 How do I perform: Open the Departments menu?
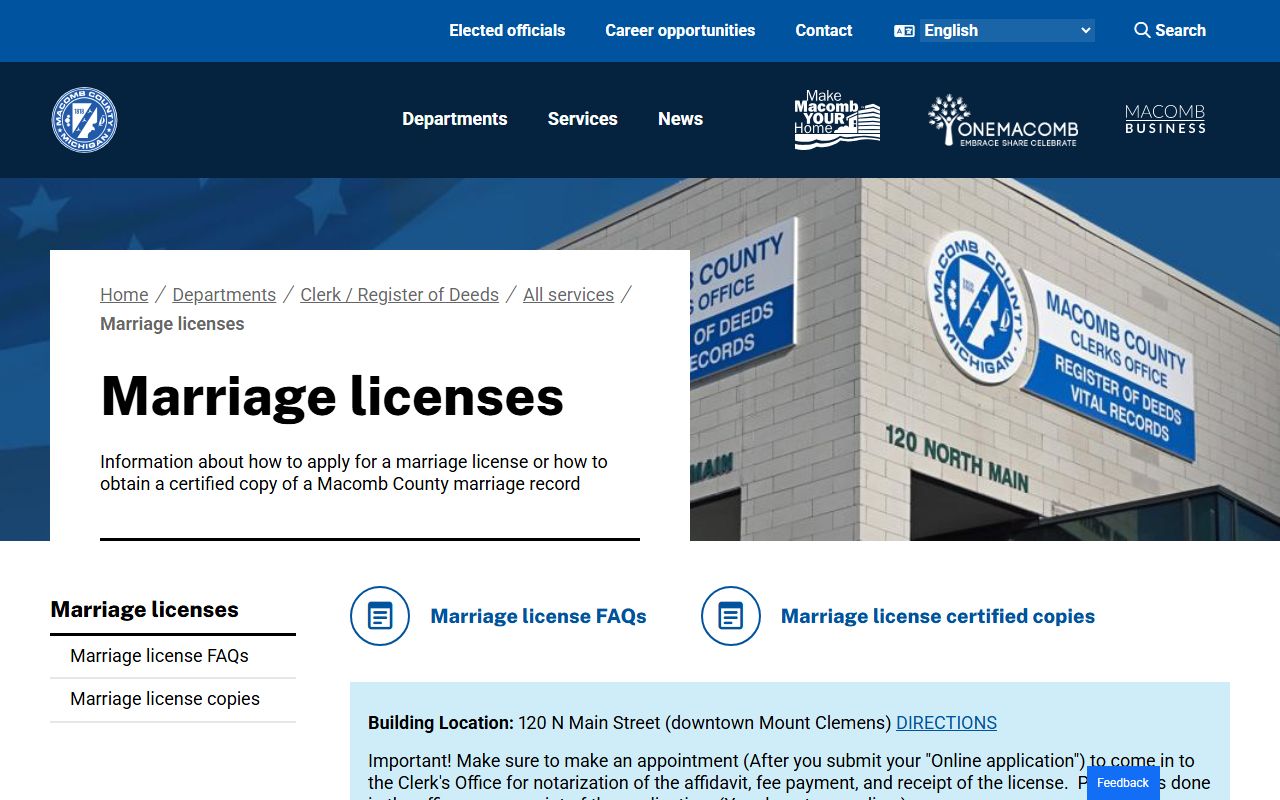[455, 119]
